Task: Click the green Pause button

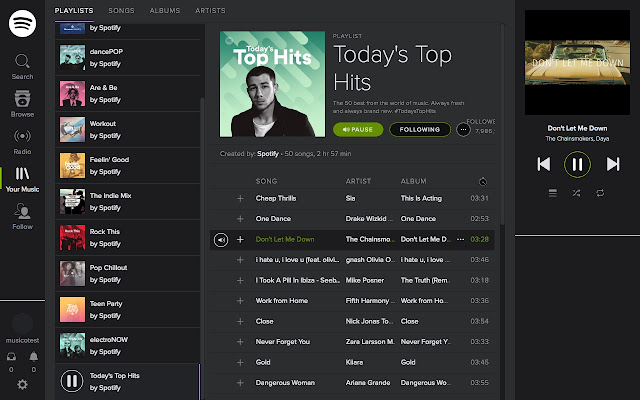Action: 358,129
